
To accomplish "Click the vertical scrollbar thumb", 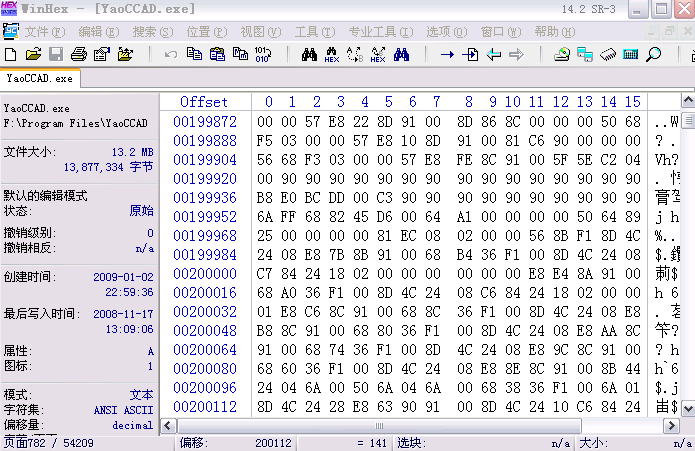I will tap(688, 120).
